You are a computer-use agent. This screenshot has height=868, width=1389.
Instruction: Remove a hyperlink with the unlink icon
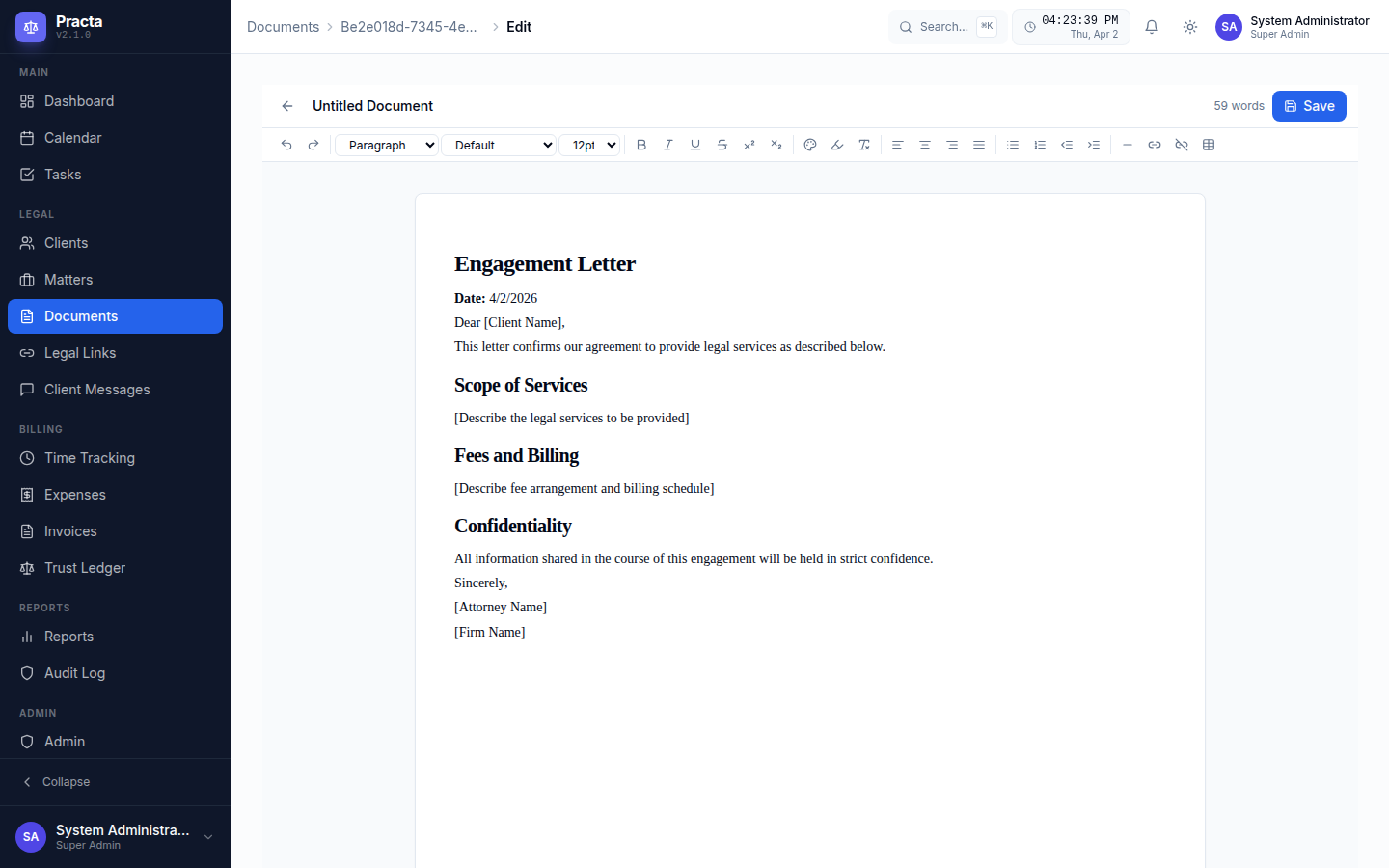coord(1182,145)
